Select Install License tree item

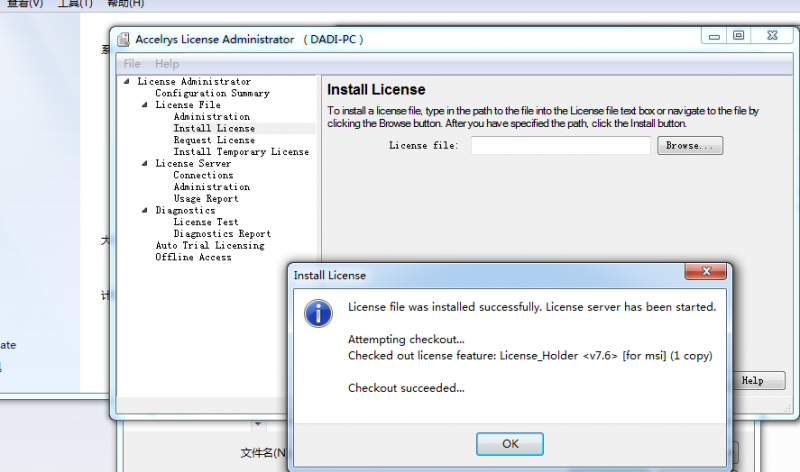[x=214, y=128]
